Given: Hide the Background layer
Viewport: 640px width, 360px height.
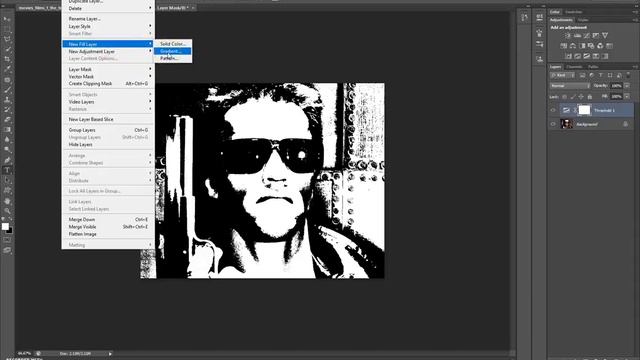Looking at the screenshot, I should point(553,124).
